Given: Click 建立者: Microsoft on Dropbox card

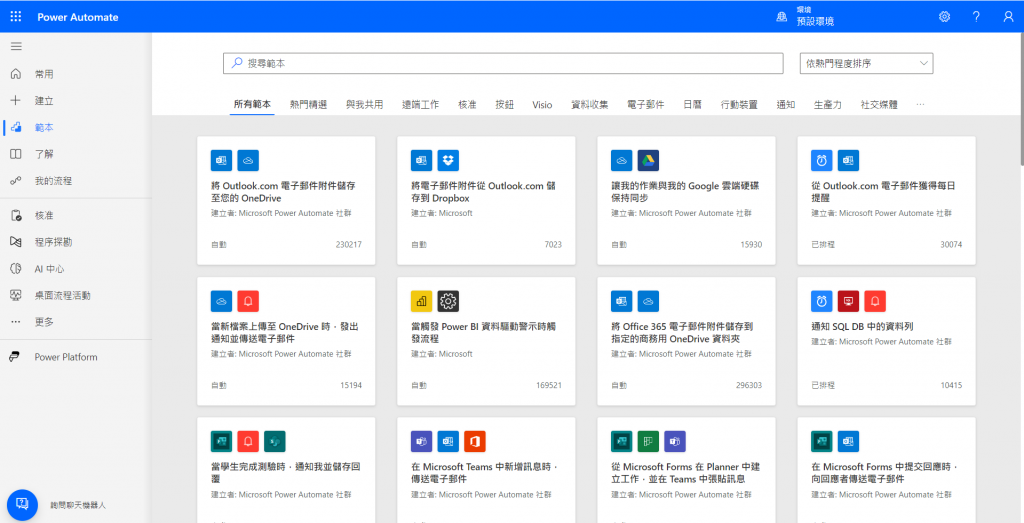Looking at the screenshot, I should (441, 214).
